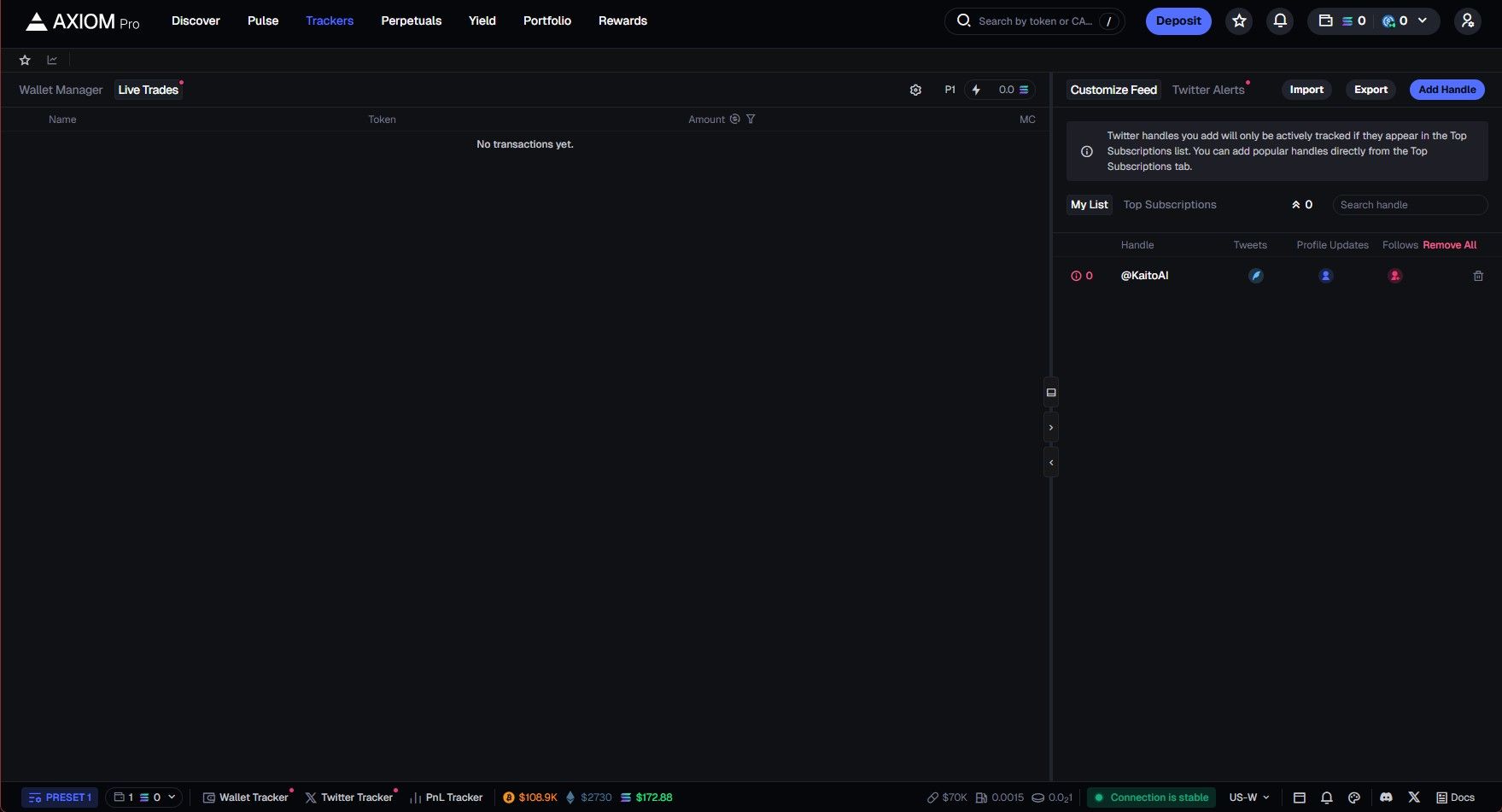
Task: Toggle Profile Updates tracking for @KaitoAI
Action: click(x=1325, y=276)
